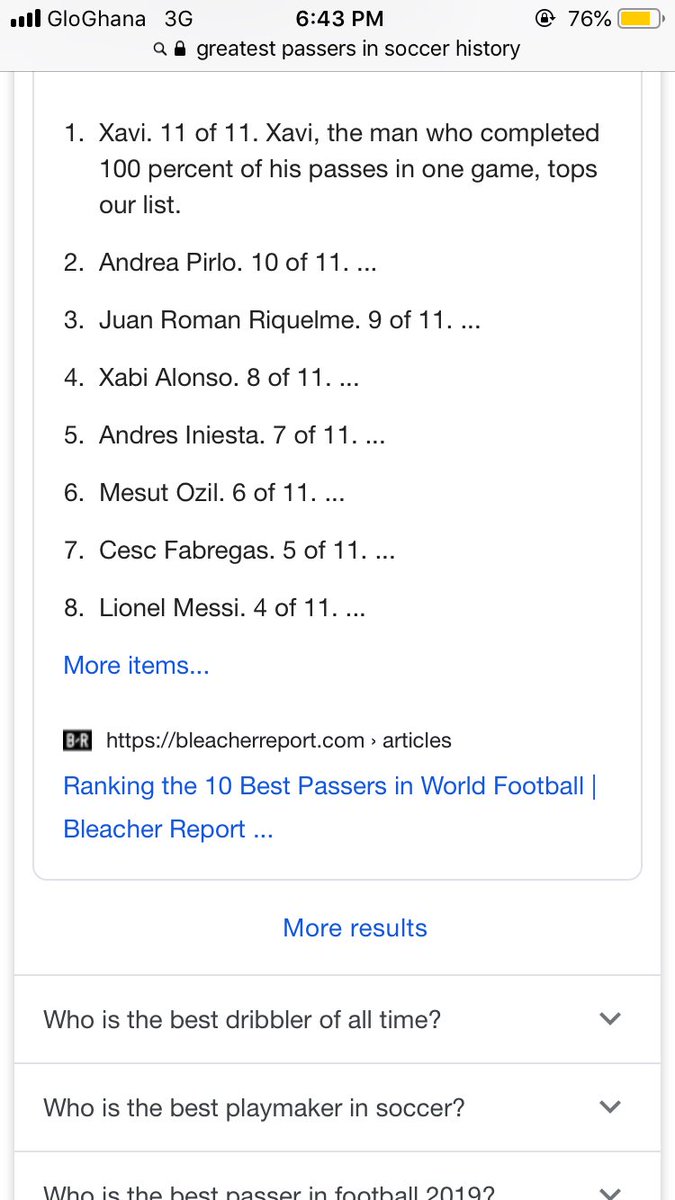This screenshot has height=1200, width=675.
Task: Tap the 'More results' button
Action: [355, 928]
